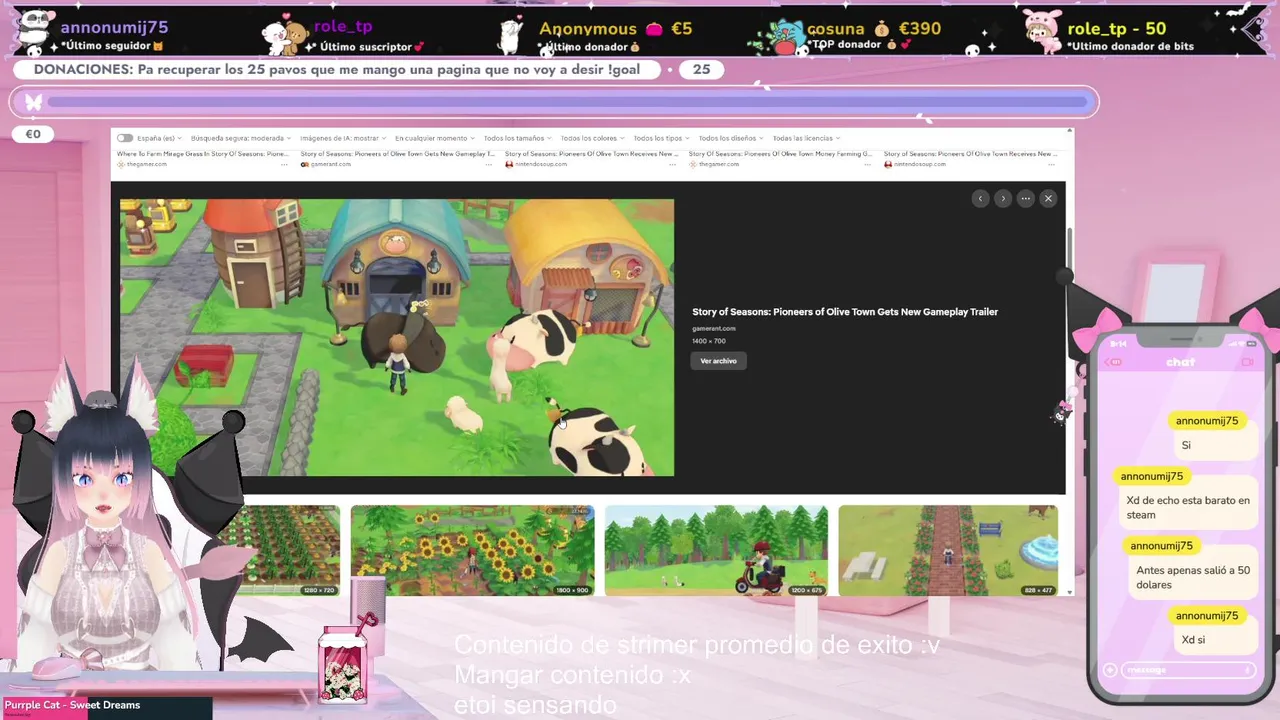The width and height of the screenshot is (1280, 720).
Task: Expand 'Todos los diseños' layout filter
Action: [731, 138]
